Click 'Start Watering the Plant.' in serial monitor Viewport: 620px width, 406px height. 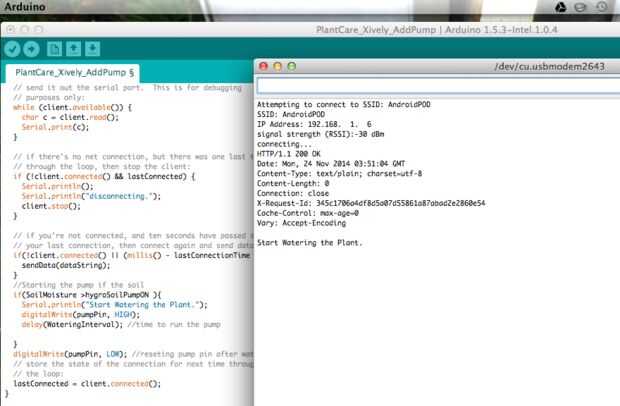310,243
